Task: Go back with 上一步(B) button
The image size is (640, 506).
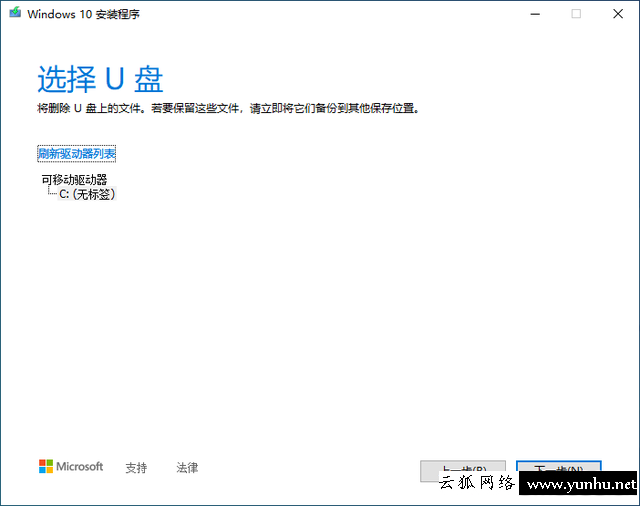Action: [463, 469]
